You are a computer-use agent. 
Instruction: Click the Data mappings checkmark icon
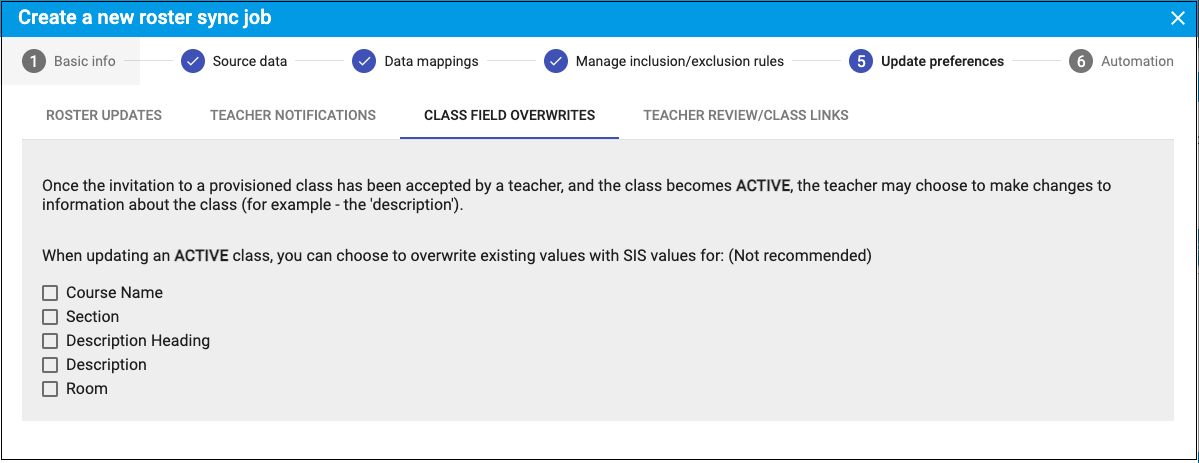(365, 61)
